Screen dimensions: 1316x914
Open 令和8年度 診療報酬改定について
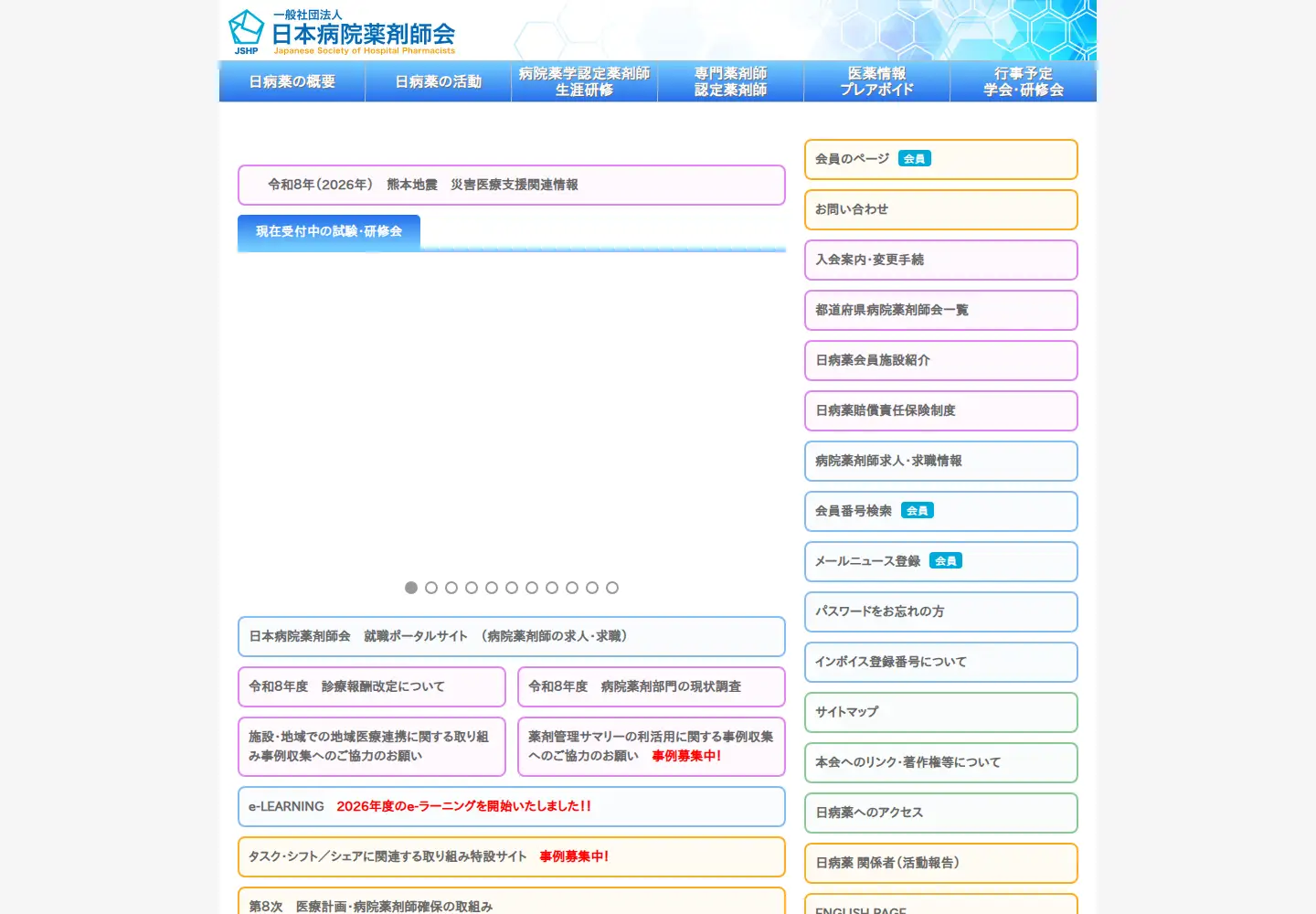click(x=372, y=686)
